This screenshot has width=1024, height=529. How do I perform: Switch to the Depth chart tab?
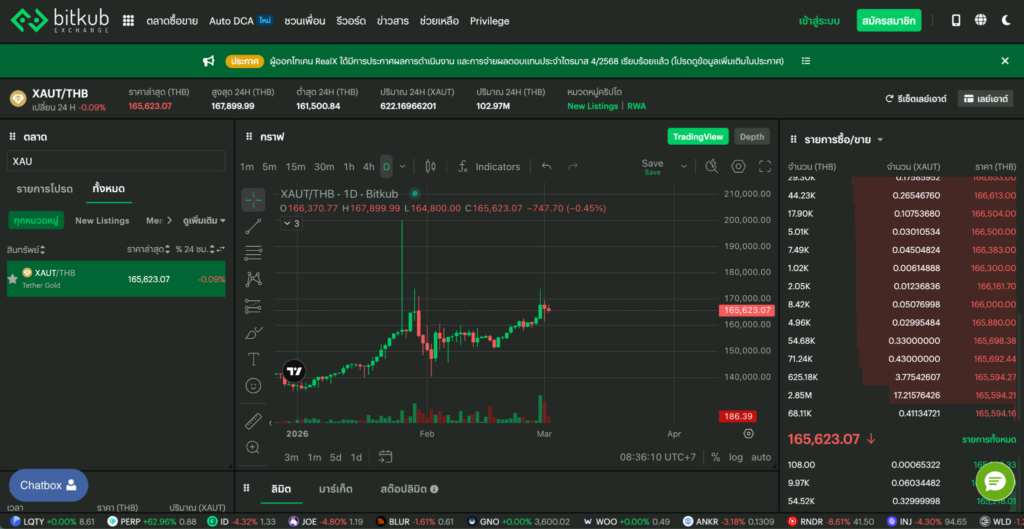click(x=751, y=137)
